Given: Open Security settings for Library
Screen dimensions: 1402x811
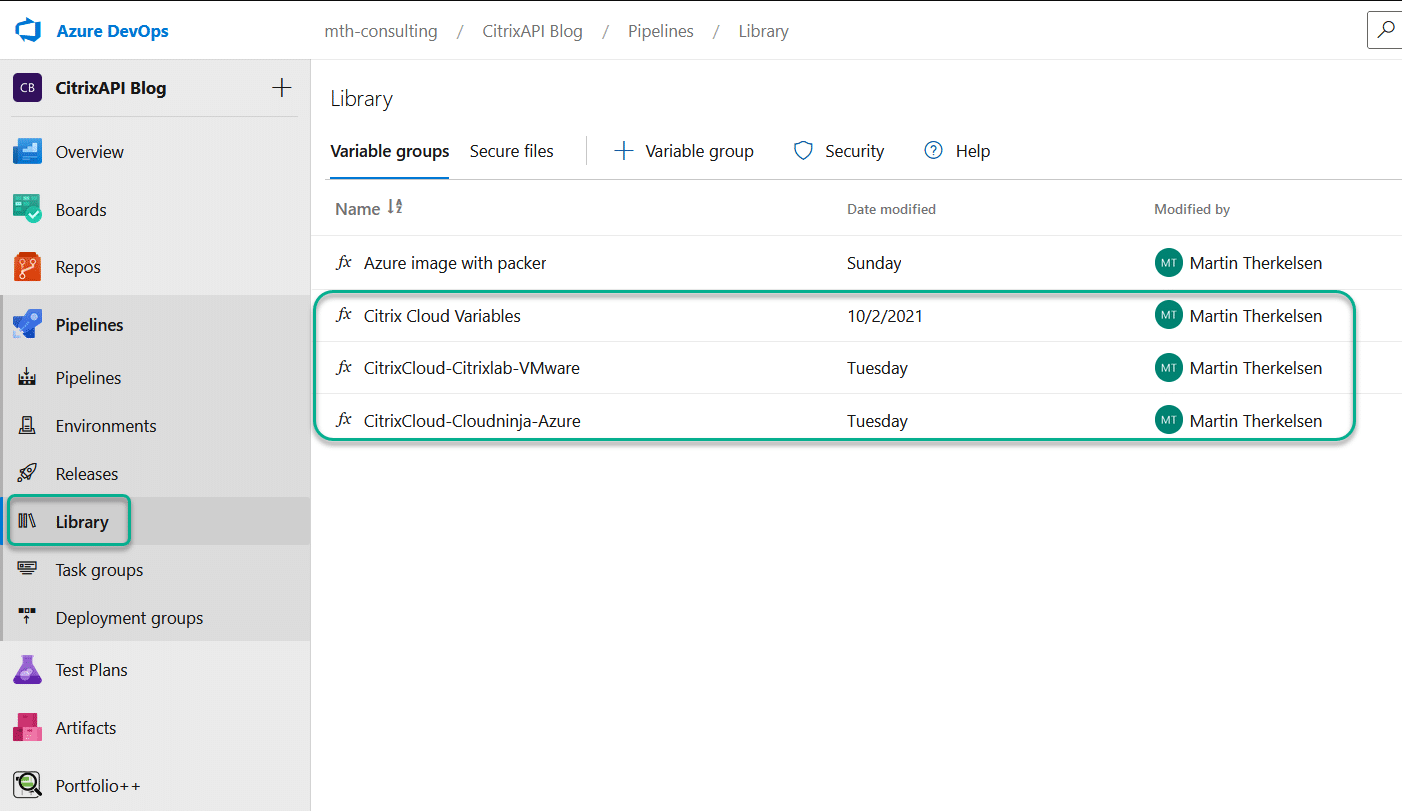Looking at the screenshot, I should [x=839, y=151].
